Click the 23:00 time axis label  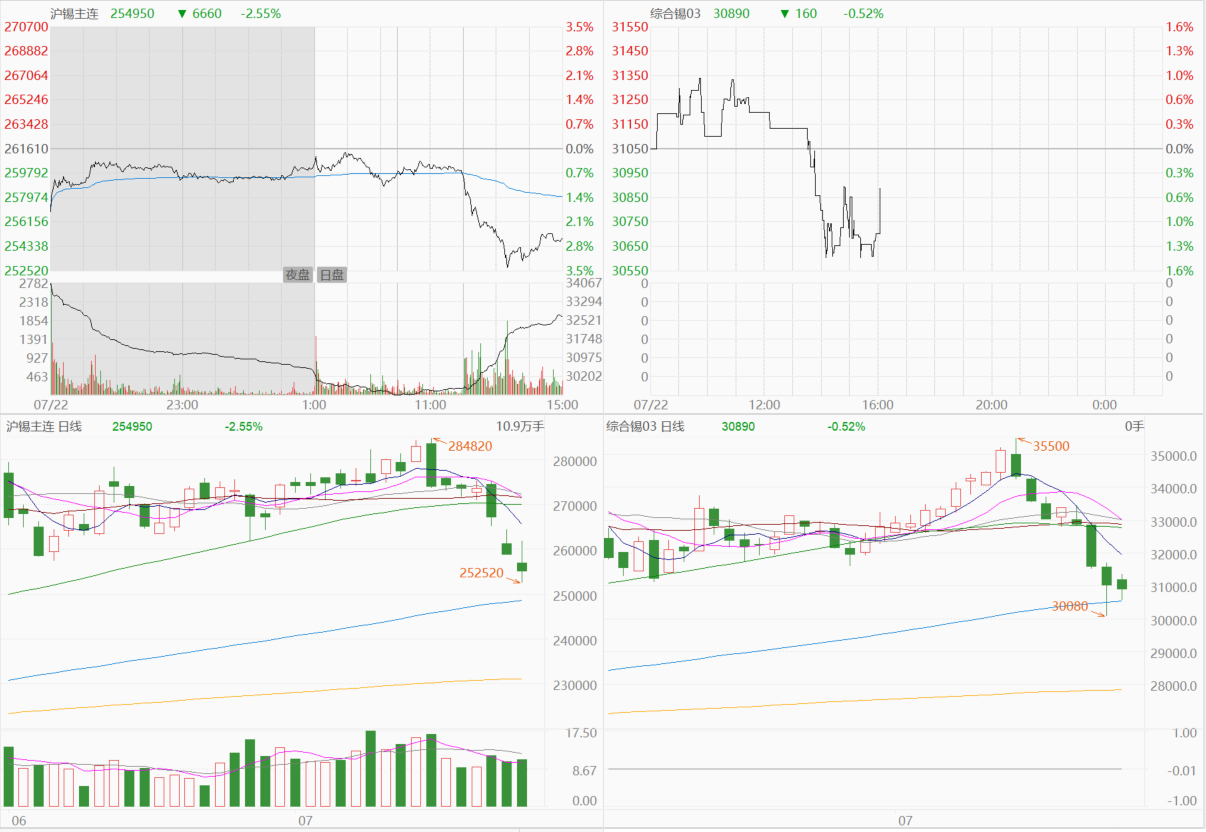(x=182, y=405)
